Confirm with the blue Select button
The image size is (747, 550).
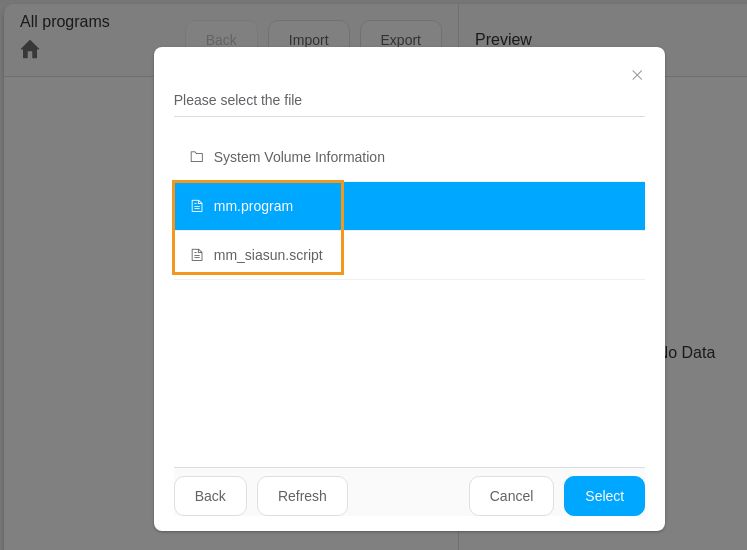pyautogui.click(x=604, y=496)
